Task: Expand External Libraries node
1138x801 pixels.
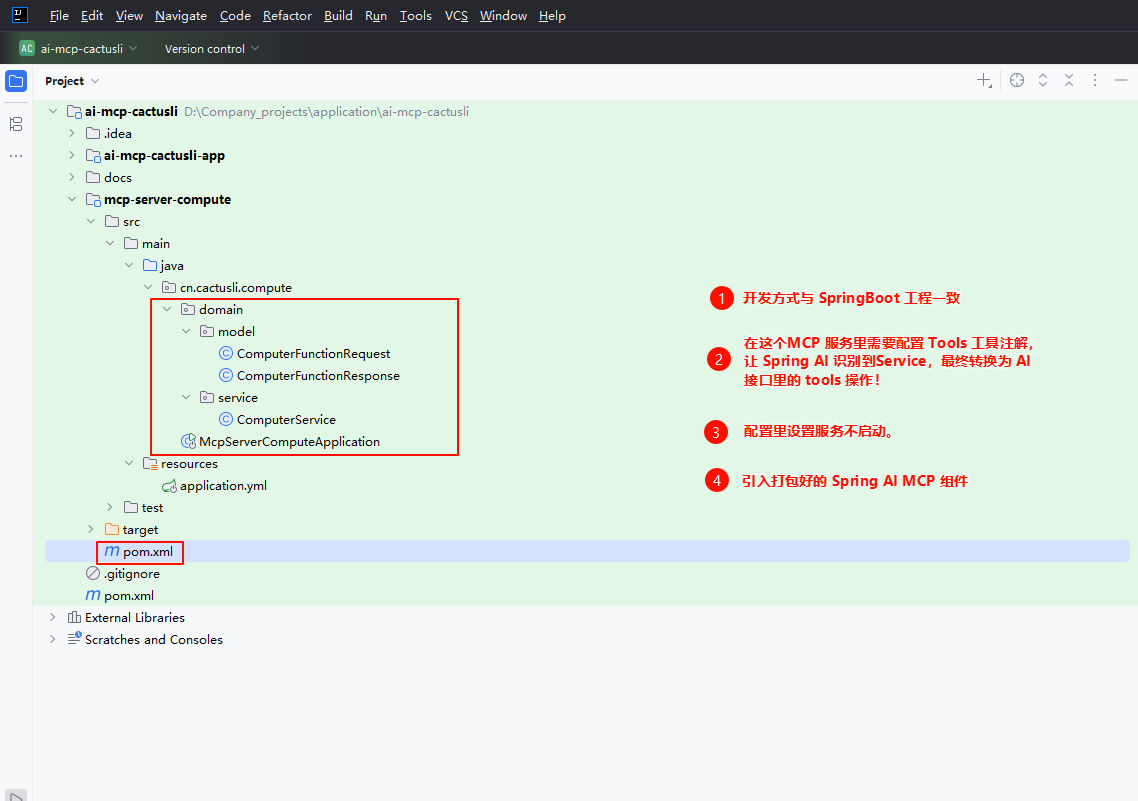Action: tap(52, 617)
